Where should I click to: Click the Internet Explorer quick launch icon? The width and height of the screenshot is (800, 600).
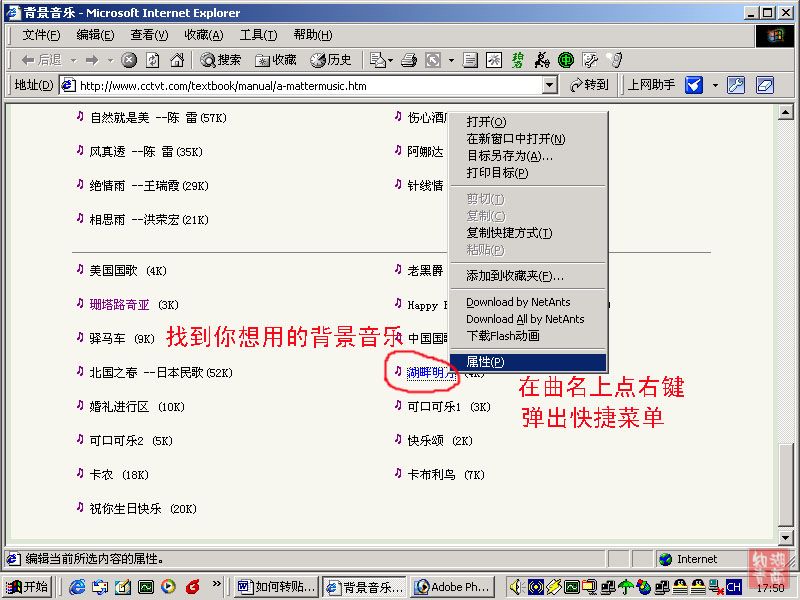click(x=76, y=587)
